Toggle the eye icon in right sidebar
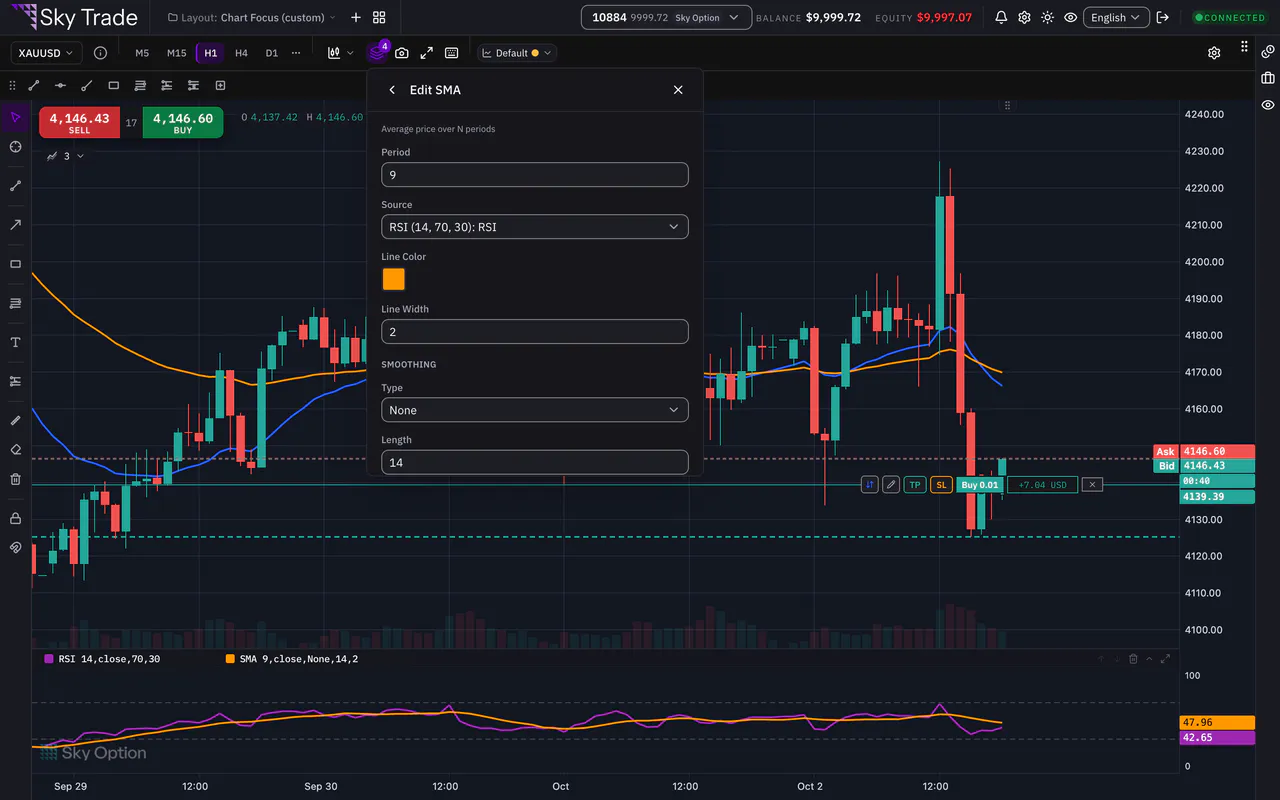The image size is (1280, 800). [1268, 104]
